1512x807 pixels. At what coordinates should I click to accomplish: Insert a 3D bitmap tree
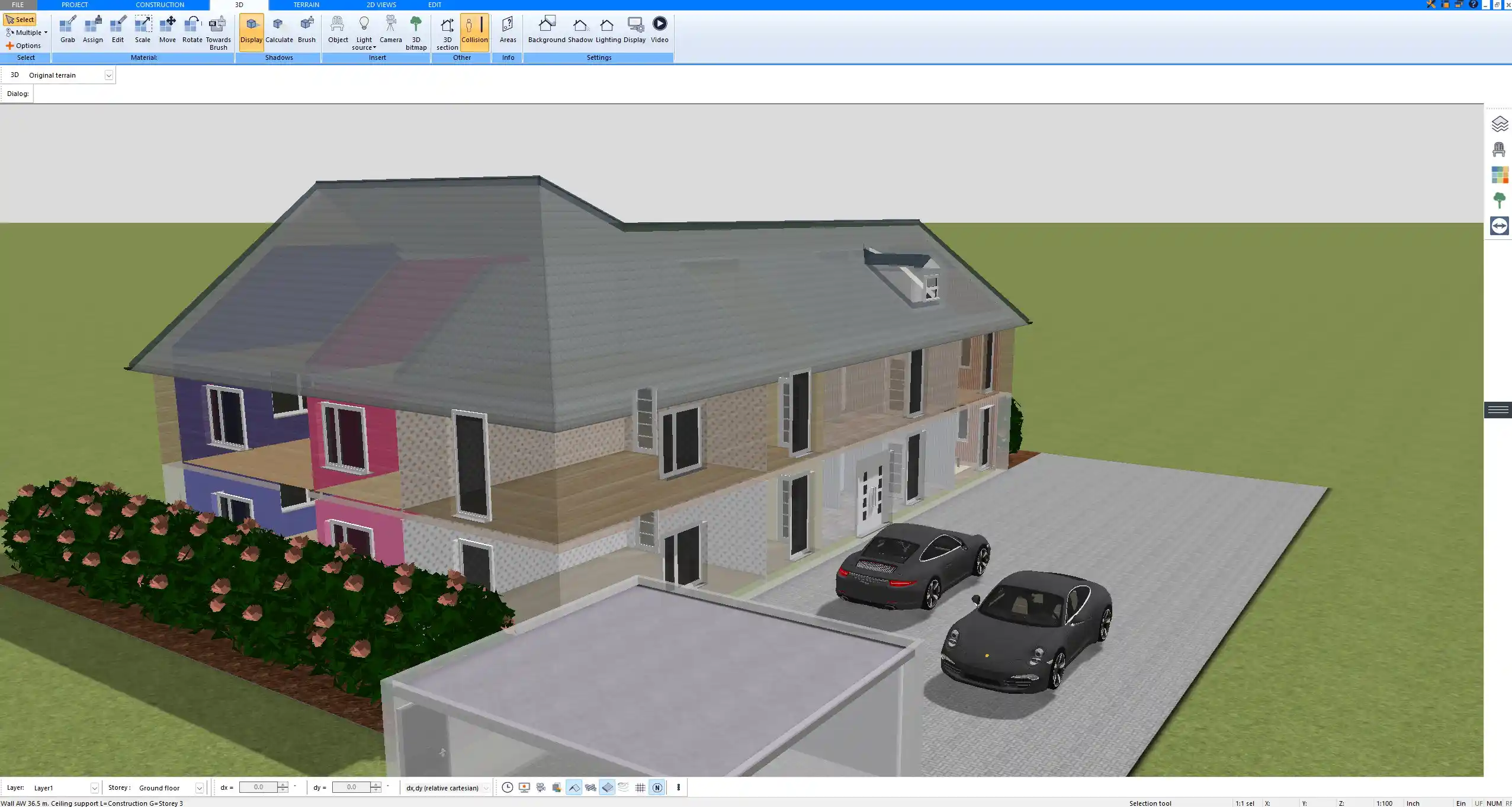click(x=416, y=33)
